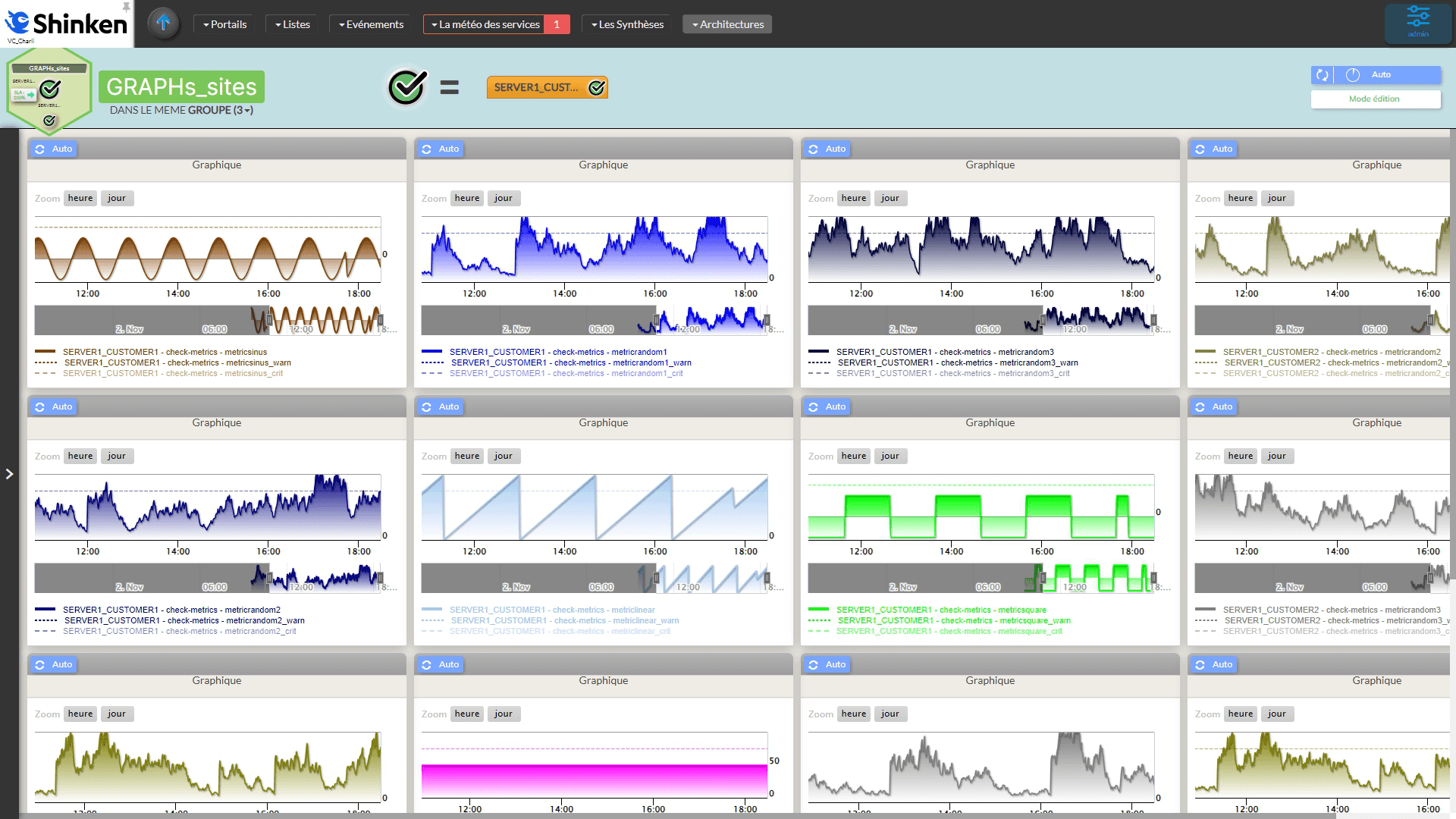This screenshot has height=819, width=1456.
Task: Click Auto refresh on metriclinear graph panel
Action: [441, 406]
